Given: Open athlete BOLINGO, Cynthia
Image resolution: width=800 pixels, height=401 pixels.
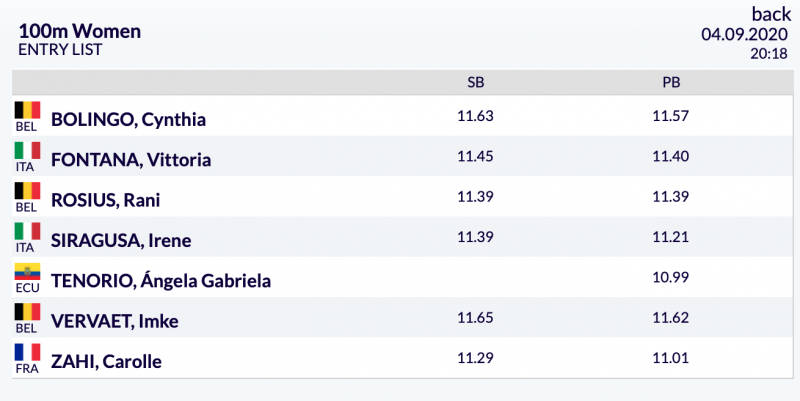Looking at the screenshot, I should (x=129, y=119).
